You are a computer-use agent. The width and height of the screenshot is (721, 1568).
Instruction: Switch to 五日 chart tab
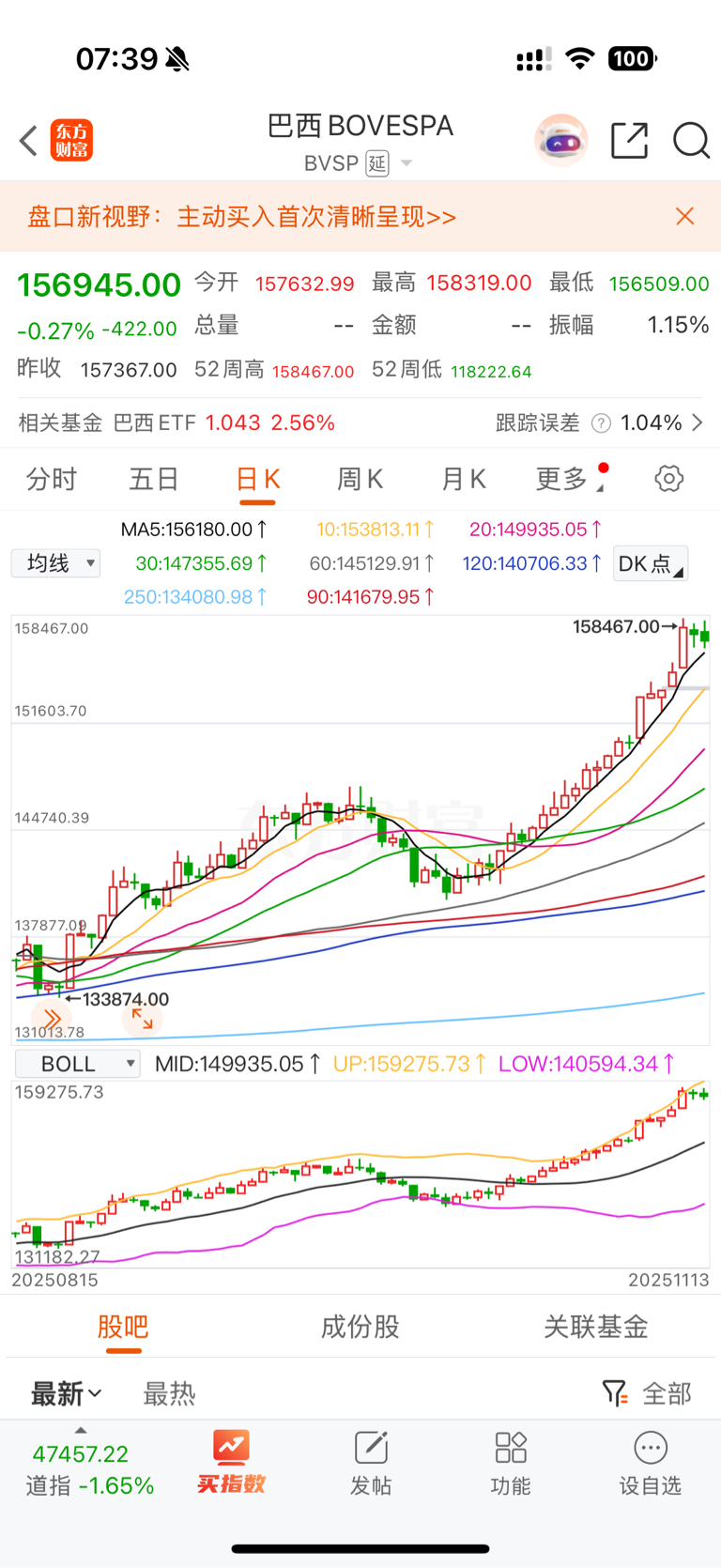click(154, 480)
